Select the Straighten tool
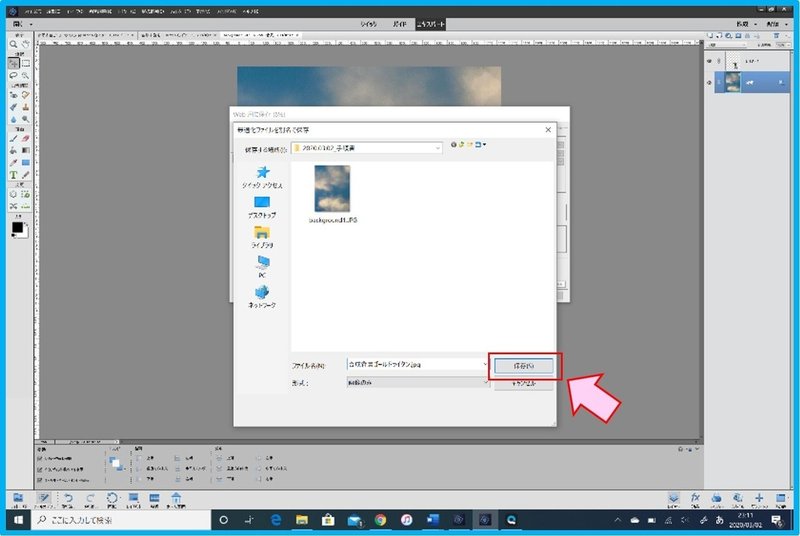Viewport: 800px width, 536px height. tap(26, 207)
